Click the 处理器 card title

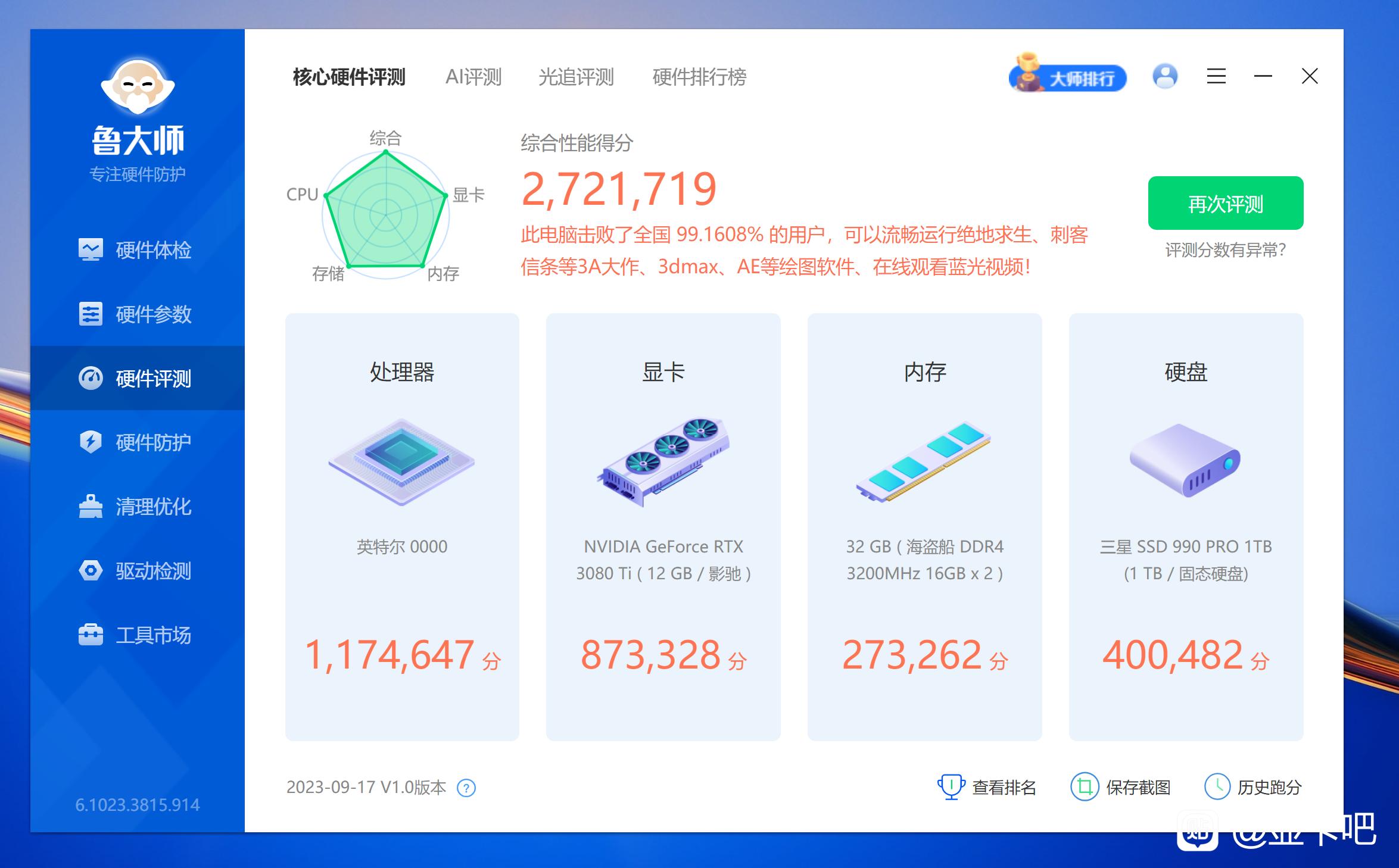402,372
